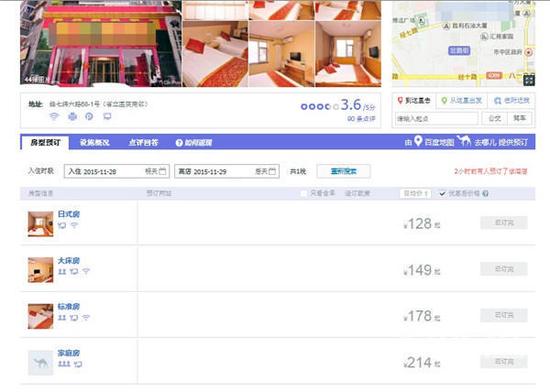Image resolution: width=550 pixels, height=392 pixels.
Task: Open the large hotel storefront photo
Action: pyautogui.click(x=101, y=43)
